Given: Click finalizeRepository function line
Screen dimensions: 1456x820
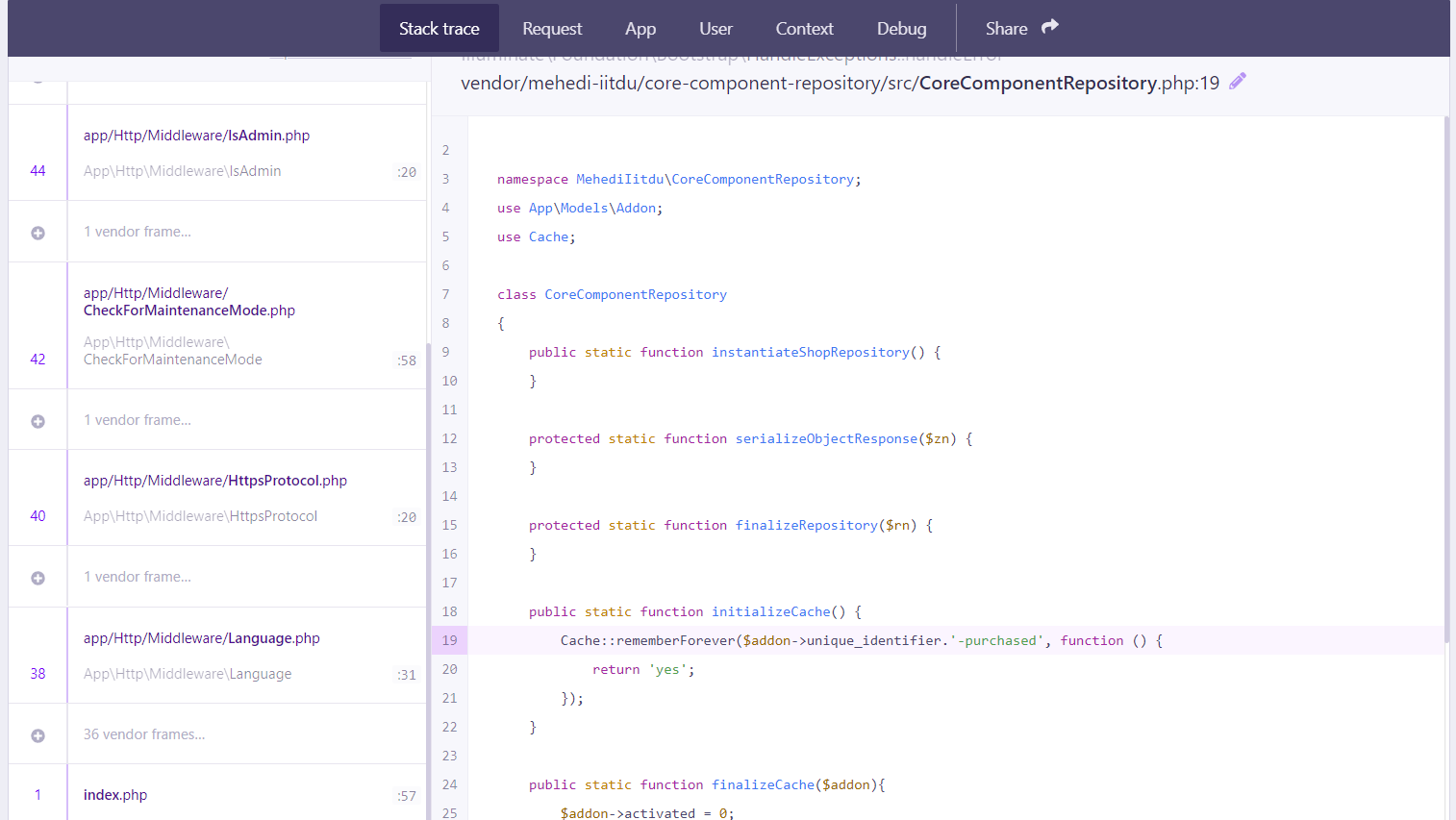Looking at the screenshot, I should [731, 525].
